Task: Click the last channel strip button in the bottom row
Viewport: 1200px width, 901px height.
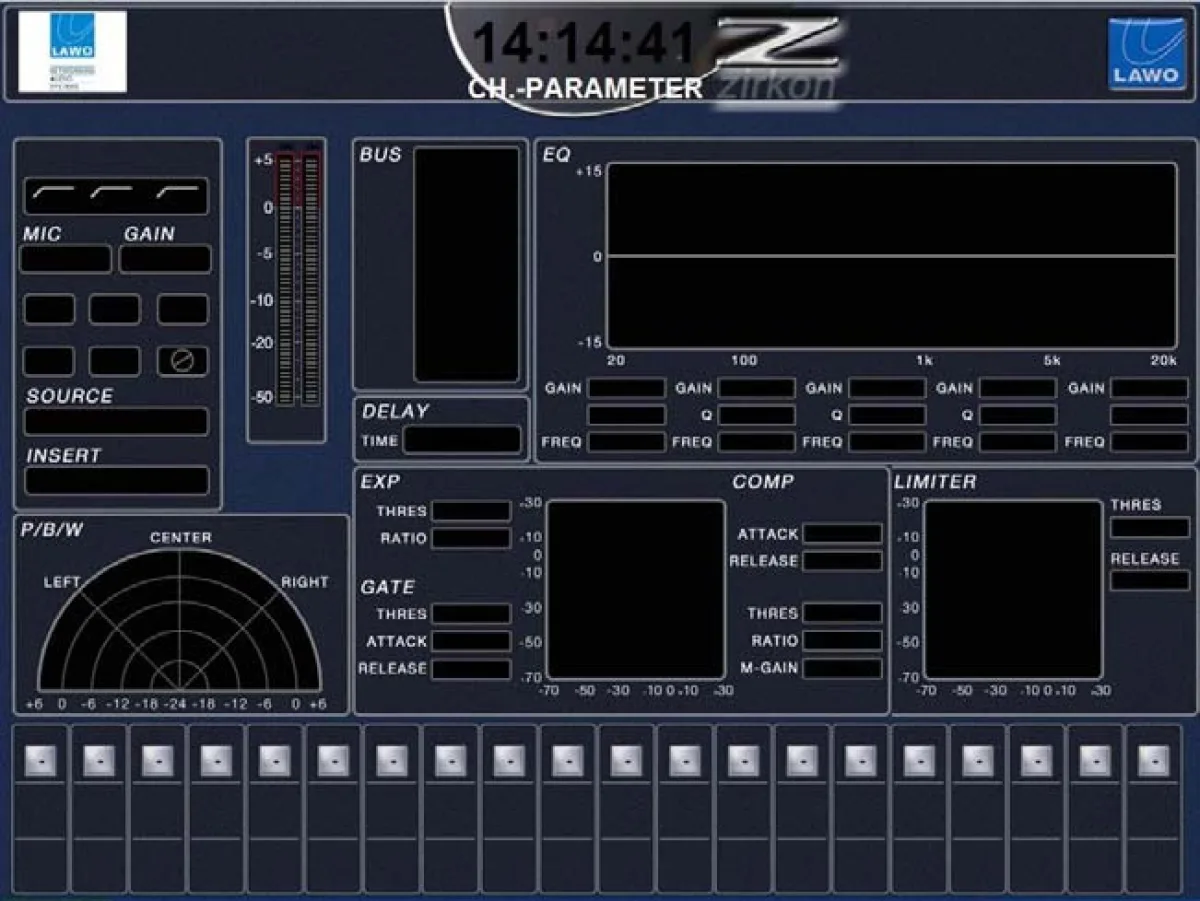Action: pyautogui.click(x=1153, y=761)
